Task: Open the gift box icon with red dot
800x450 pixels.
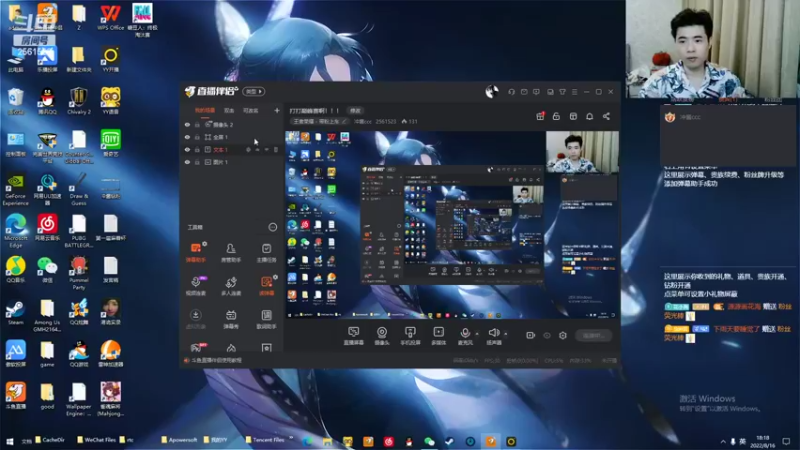Action: 540,116
